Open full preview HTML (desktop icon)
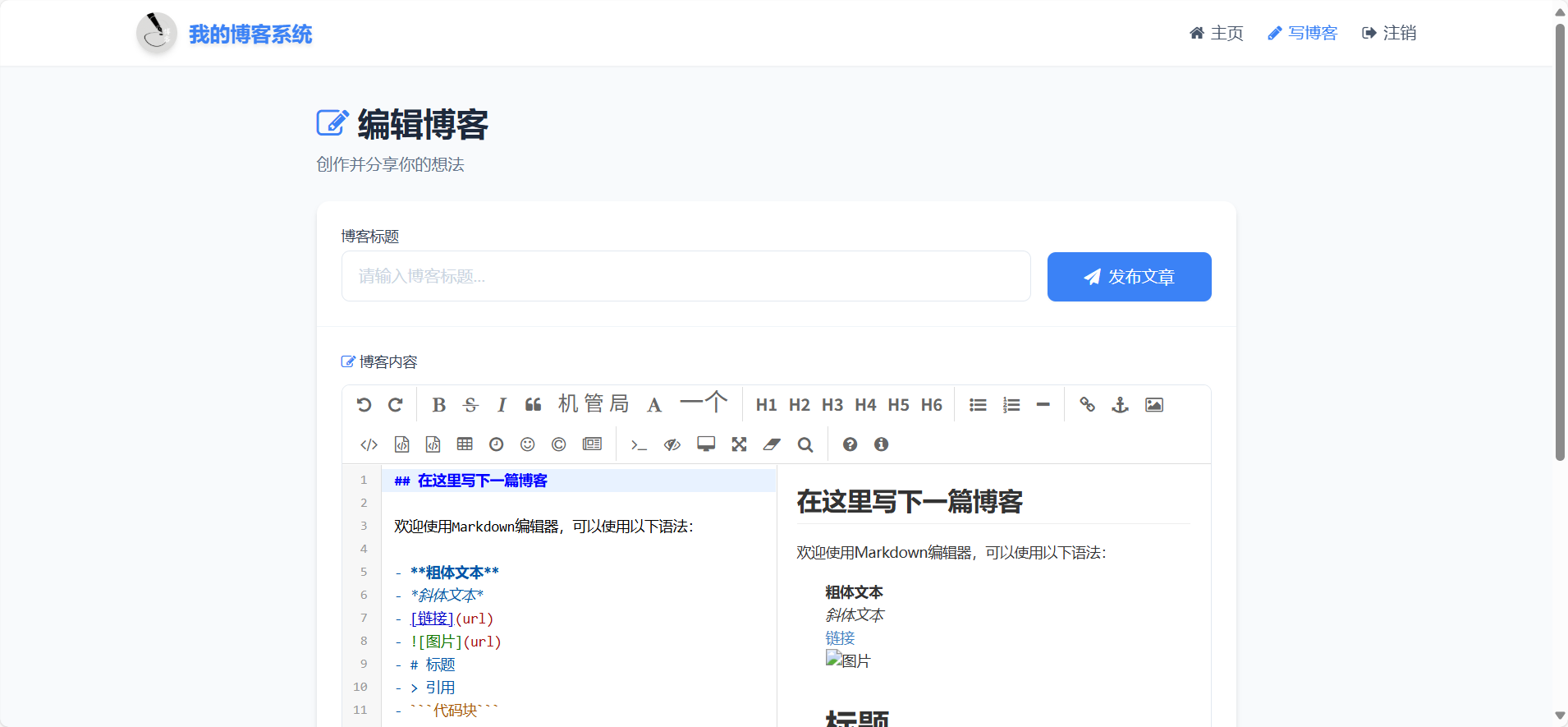This screenshot has height=727, width=1568. pos(706,444)
